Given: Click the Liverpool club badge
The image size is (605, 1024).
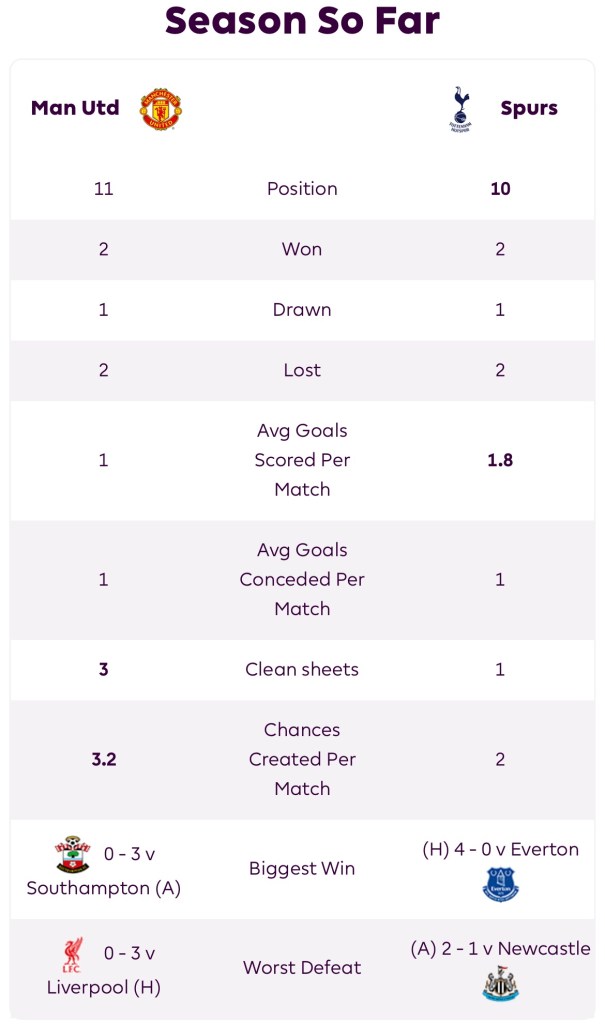Looking at the screenshot, I should [x=73, y=955].
